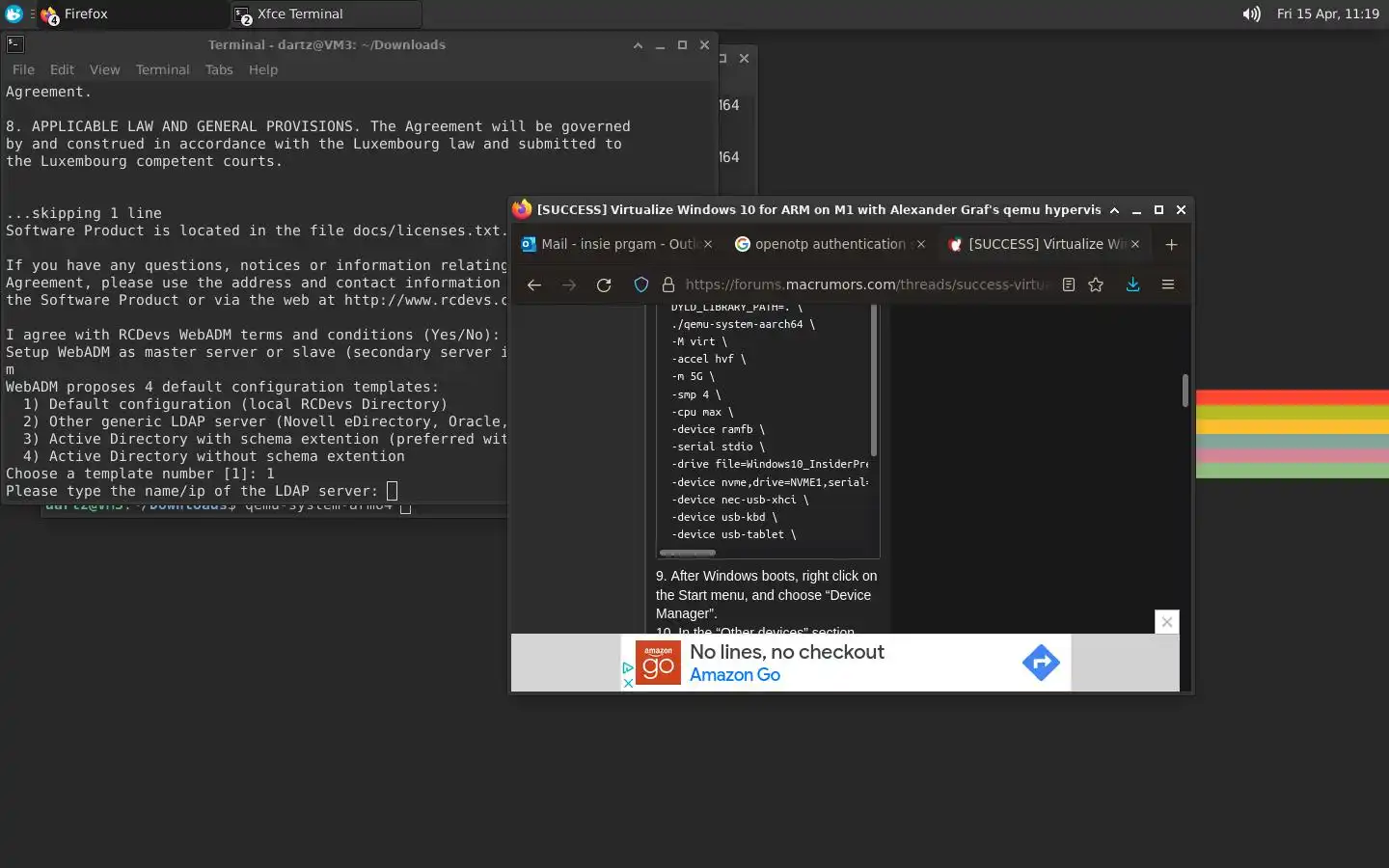Open the Xfce applications menu icon
The image size is (1389, 868).
coord(14,14)
